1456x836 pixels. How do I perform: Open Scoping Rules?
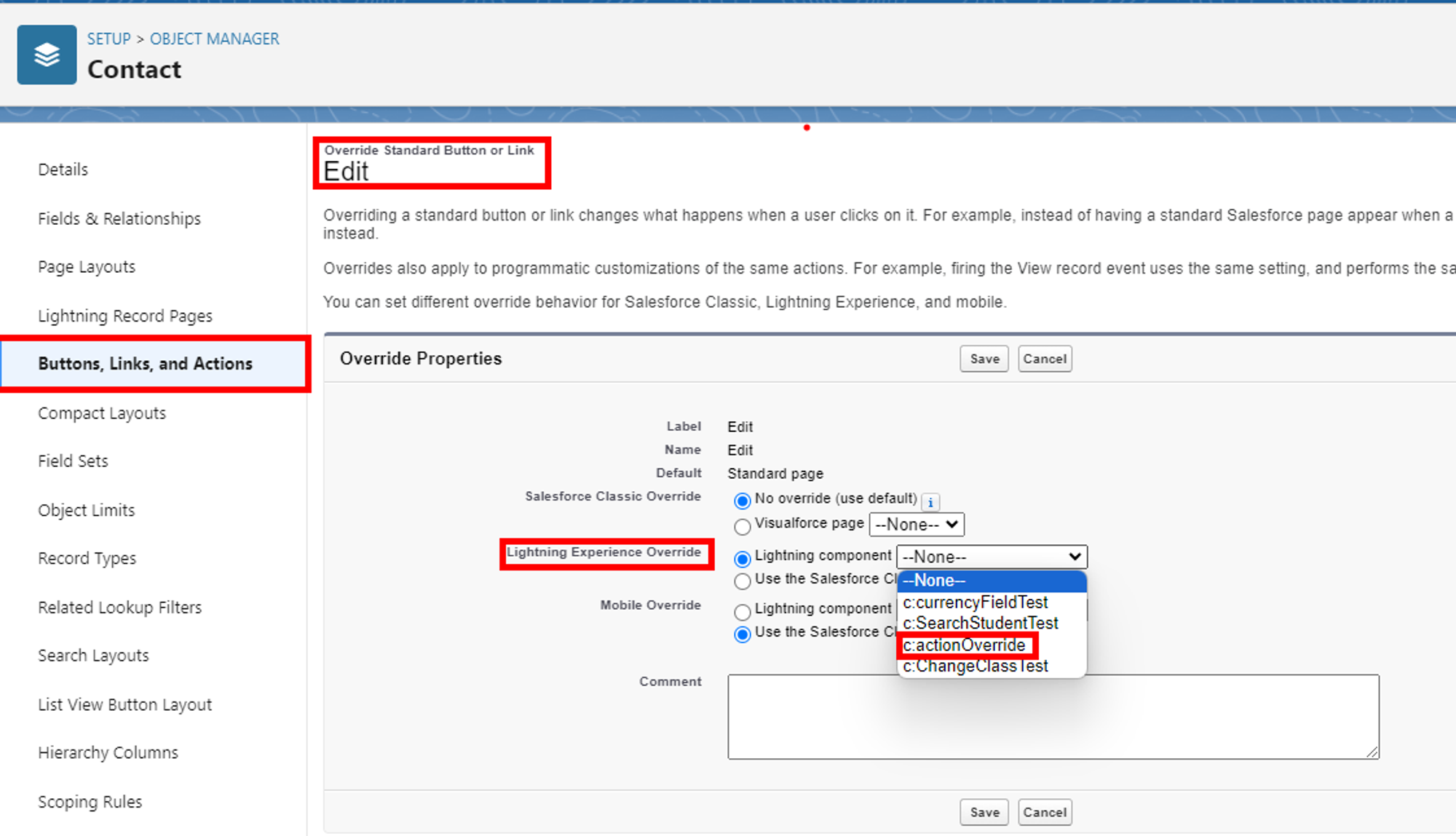pos(90,802)
